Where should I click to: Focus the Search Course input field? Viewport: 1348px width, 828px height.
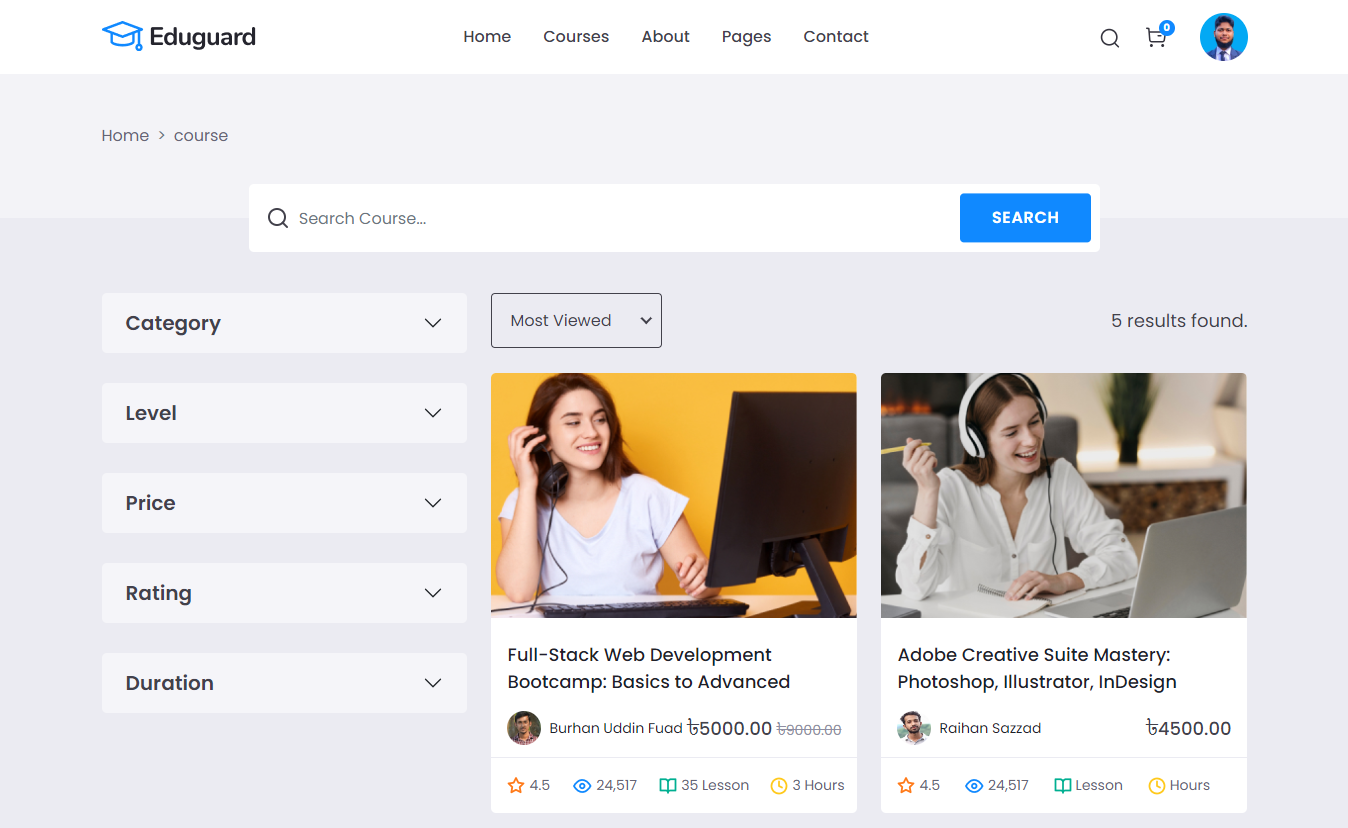click(620, 218)
